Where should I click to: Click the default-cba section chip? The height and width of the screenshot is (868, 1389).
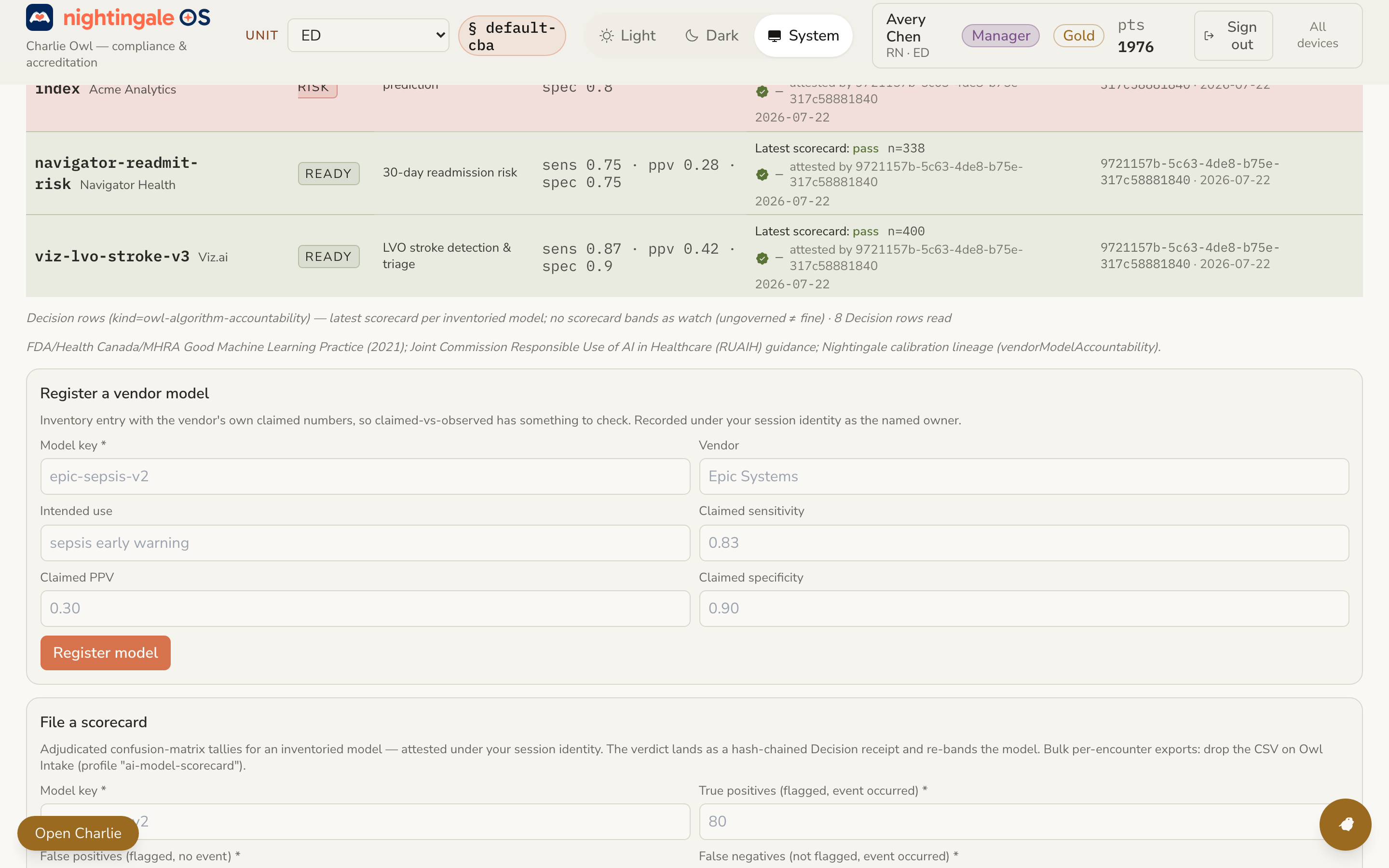point(512,36)
